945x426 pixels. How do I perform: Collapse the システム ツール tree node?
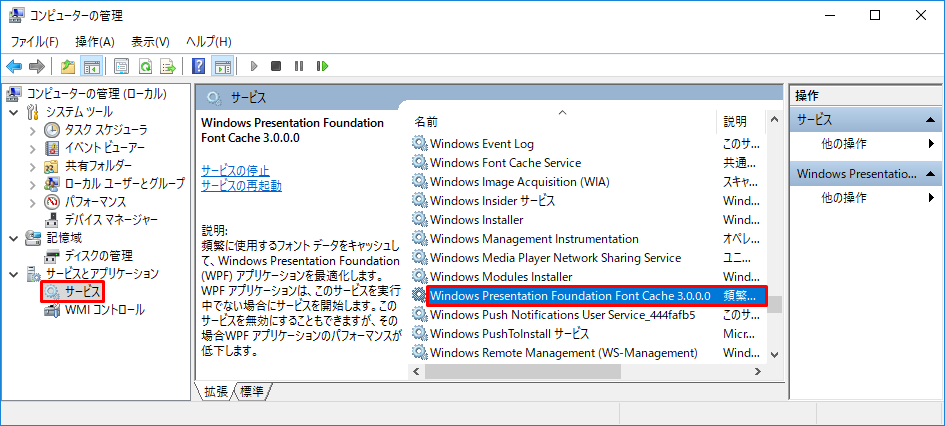(x=14, y=112)
